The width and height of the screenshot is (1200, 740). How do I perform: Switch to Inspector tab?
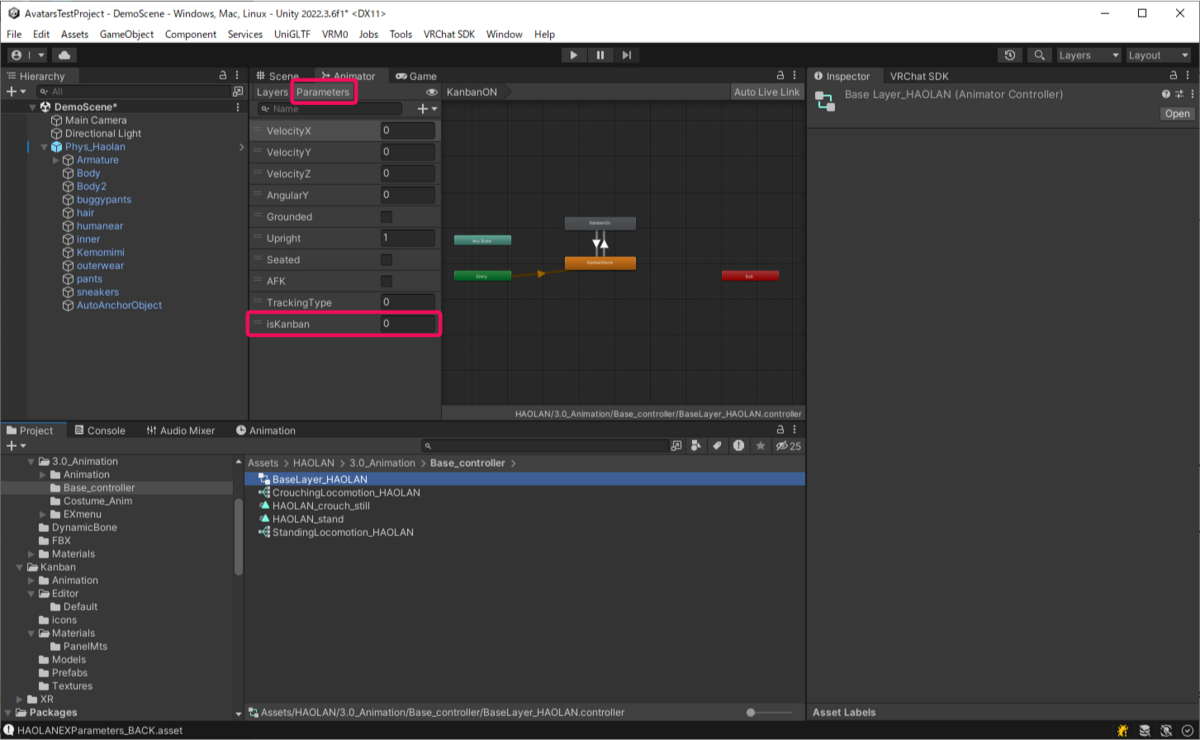click(841, 76)
